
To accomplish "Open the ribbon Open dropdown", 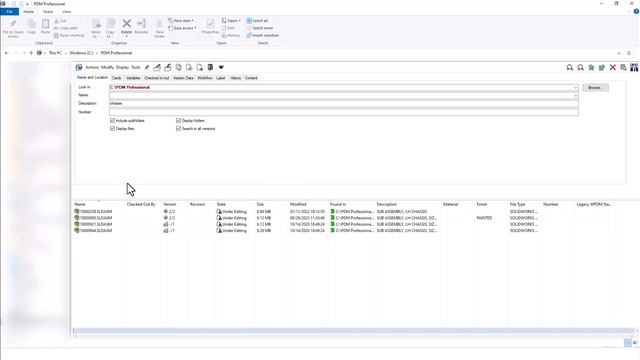I will pyautogui.click(x=231, y=20).
